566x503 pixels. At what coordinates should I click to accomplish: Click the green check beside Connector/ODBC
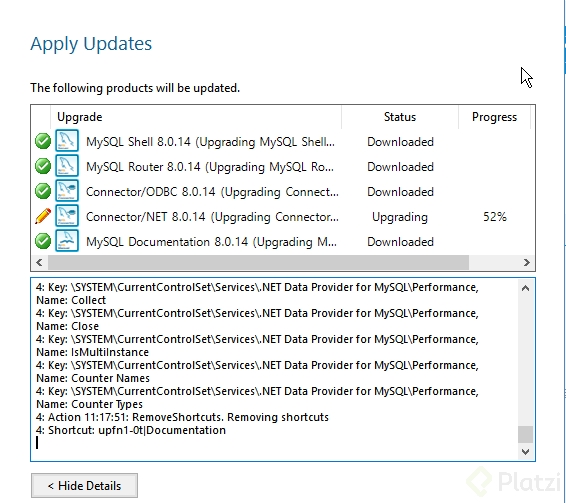pos(43,191)
